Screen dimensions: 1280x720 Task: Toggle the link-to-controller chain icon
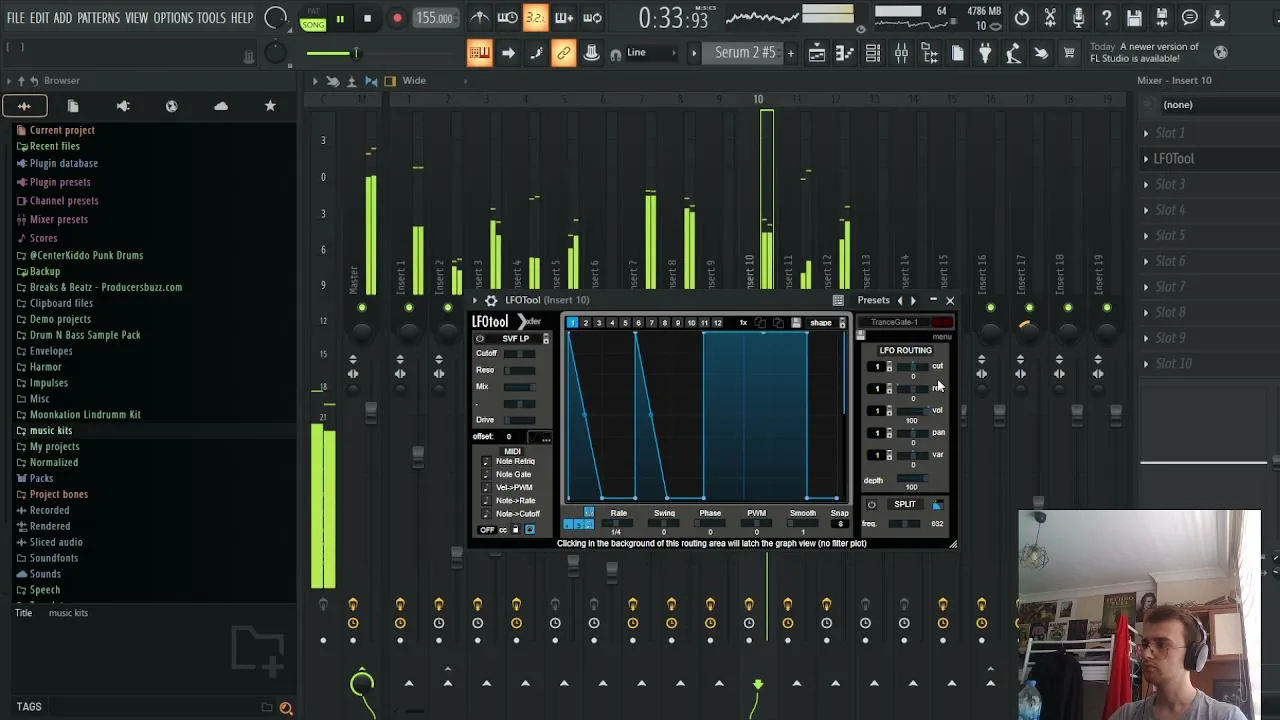click(x=564, y=53)
